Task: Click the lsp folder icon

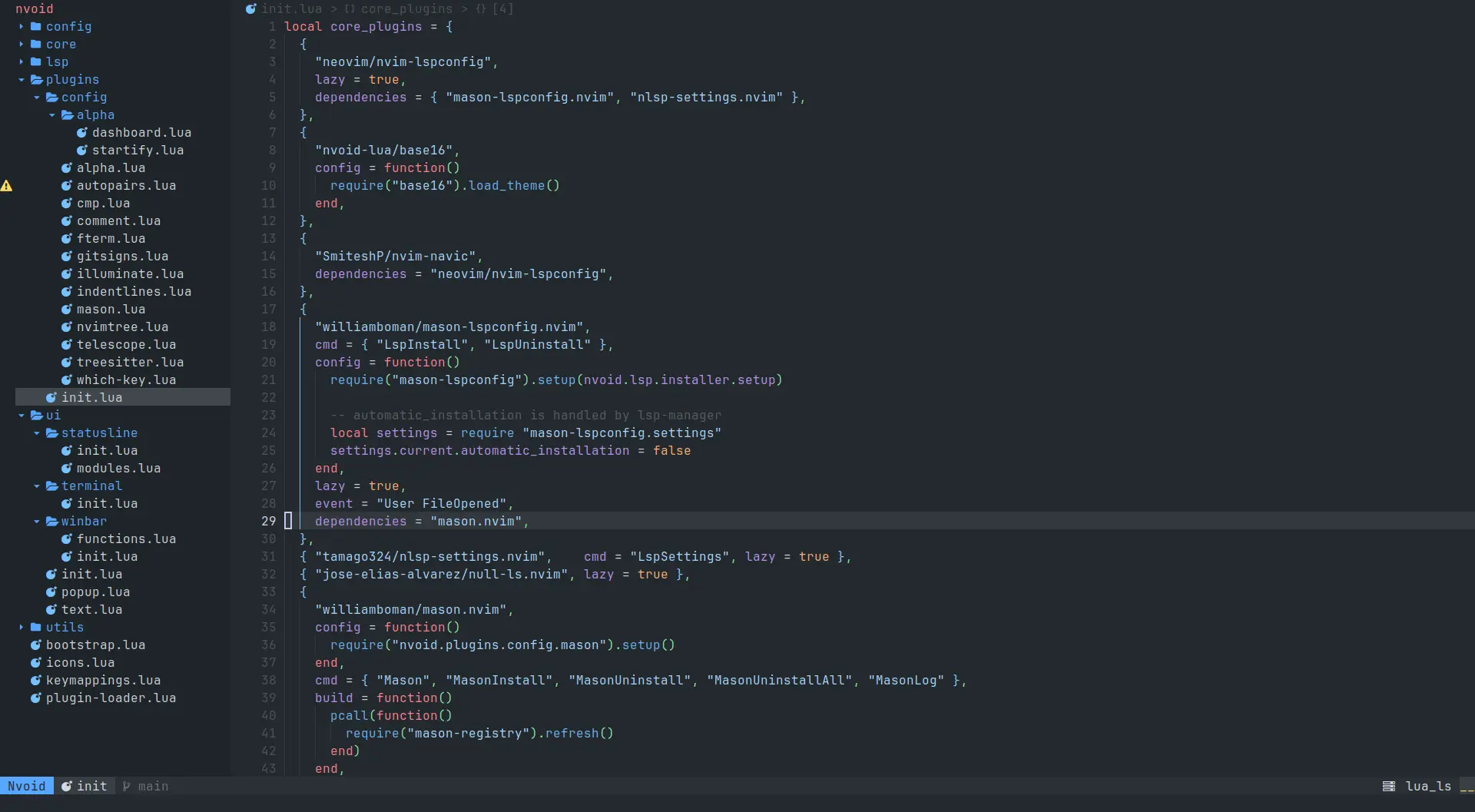Action: pos(36,62)
